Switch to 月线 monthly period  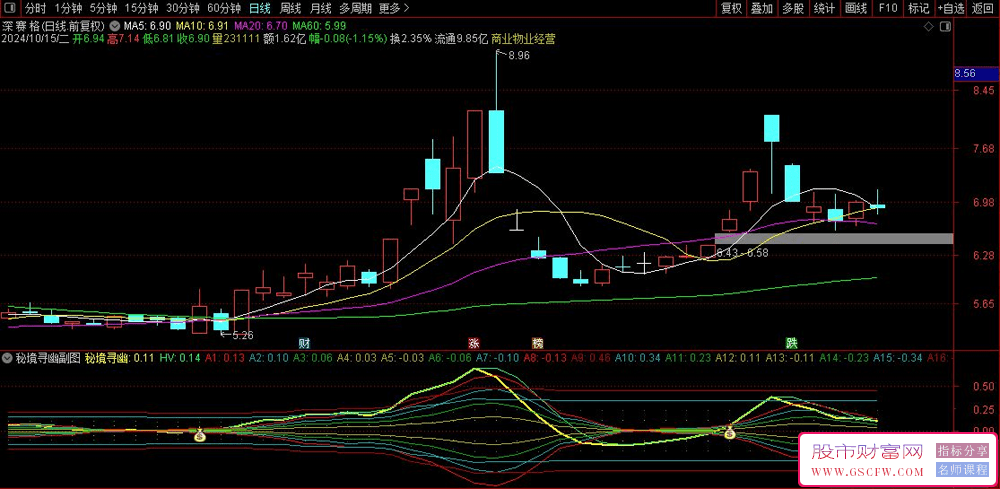point(320,8)
